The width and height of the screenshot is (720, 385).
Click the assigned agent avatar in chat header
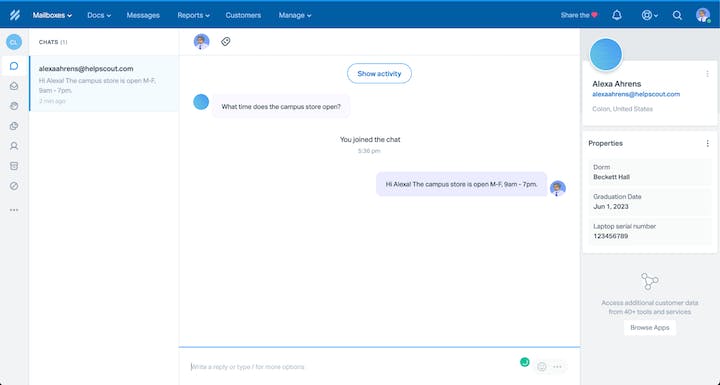pos(201,41)
